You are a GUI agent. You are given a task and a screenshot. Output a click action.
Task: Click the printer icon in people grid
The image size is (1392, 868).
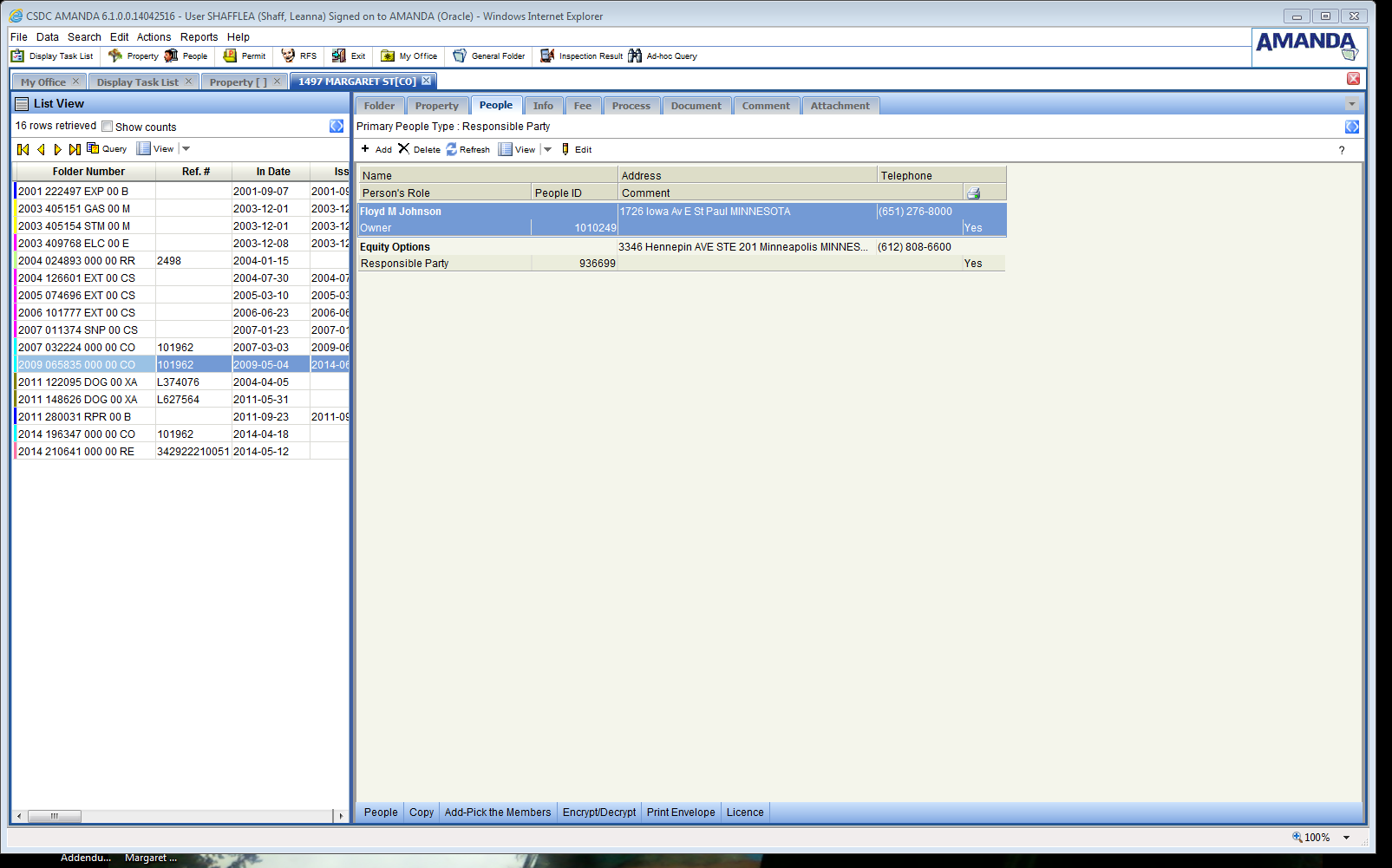coord(973,193)
